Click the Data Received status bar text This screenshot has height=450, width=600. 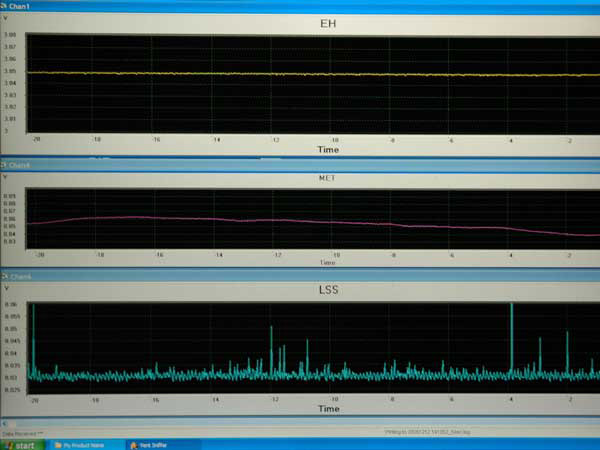[22, 434]
